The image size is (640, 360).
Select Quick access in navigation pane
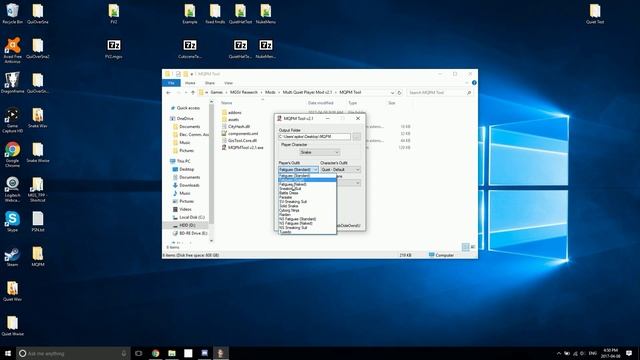click(x=188, y=108)
